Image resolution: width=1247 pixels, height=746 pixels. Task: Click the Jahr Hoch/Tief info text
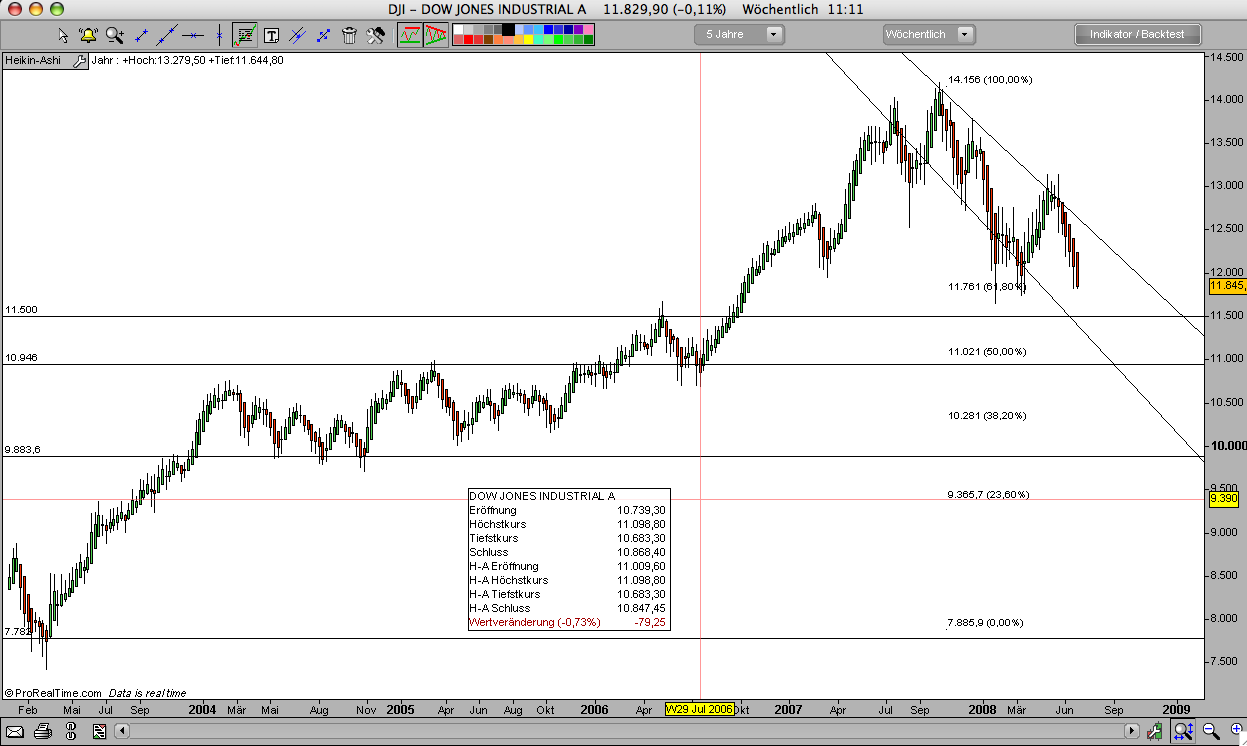click(187, 60)
